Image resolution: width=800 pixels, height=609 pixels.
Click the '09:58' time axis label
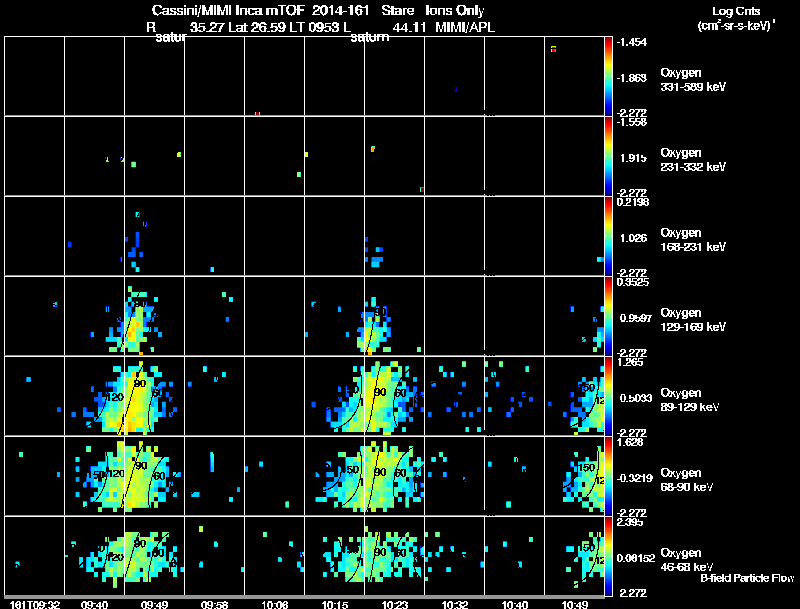(x=214, y=604)
